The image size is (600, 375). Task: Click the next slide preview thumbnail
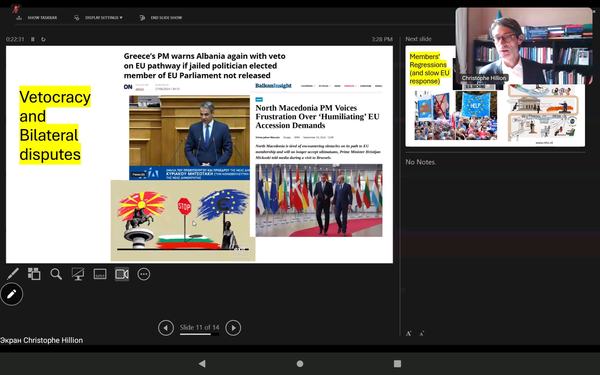tap(495, 96)
